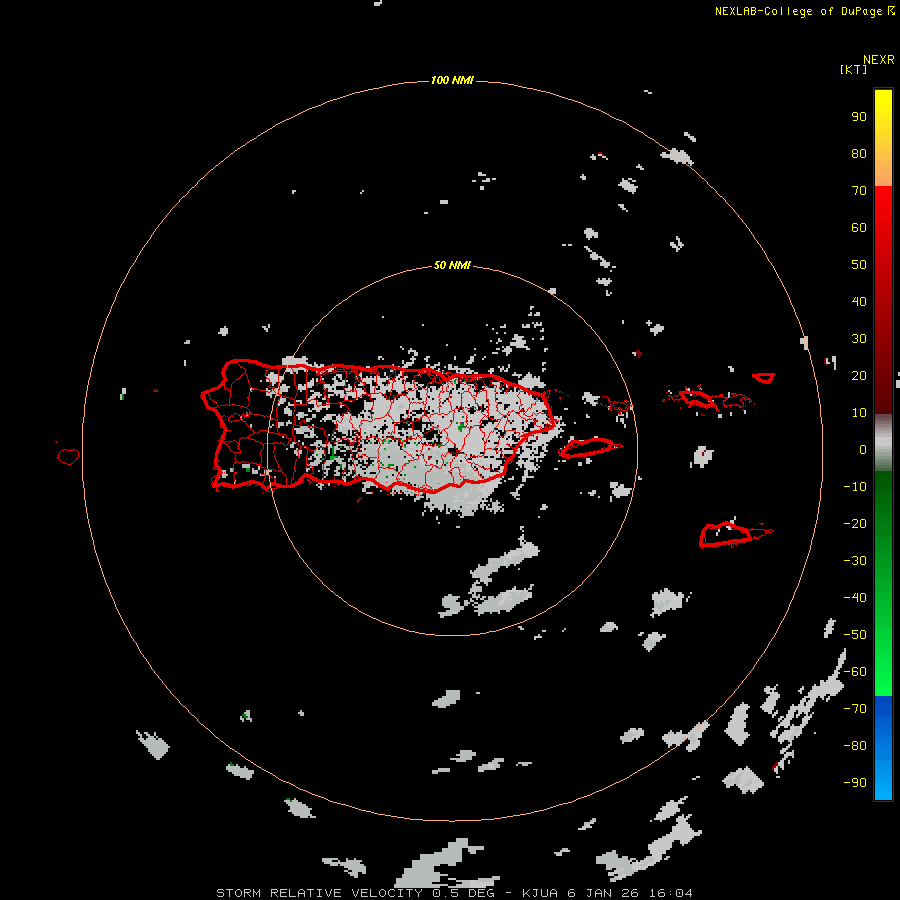The height and width of the screenshot is (900, 900).
Task: Click the -20 value on velocity scale
Action: click(855, 523)
